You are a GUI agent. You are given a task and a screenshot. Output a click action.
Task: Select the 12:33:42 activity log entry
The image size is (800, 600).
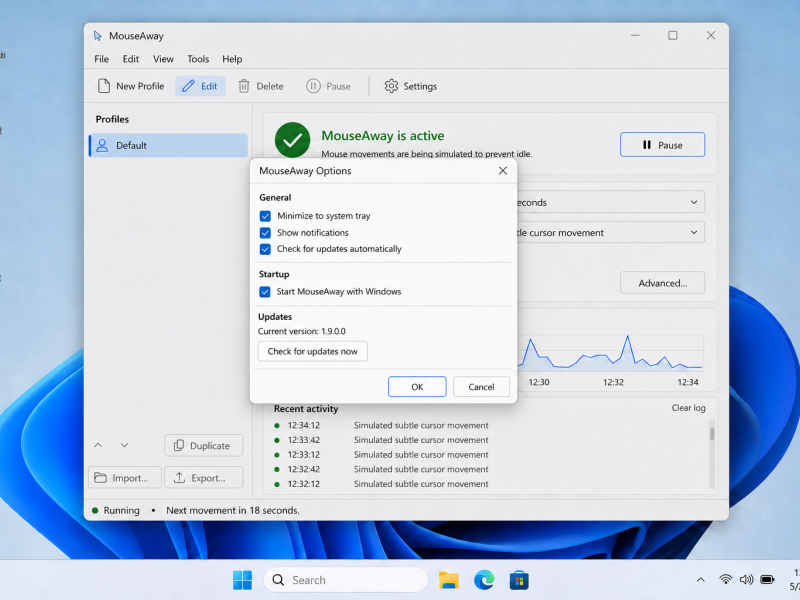coord(382,440)
